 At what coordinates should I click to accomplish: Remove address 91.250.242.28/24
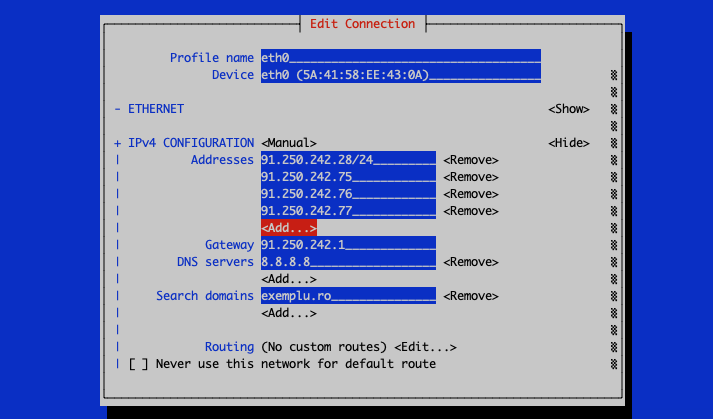click(x=471, y=160)
